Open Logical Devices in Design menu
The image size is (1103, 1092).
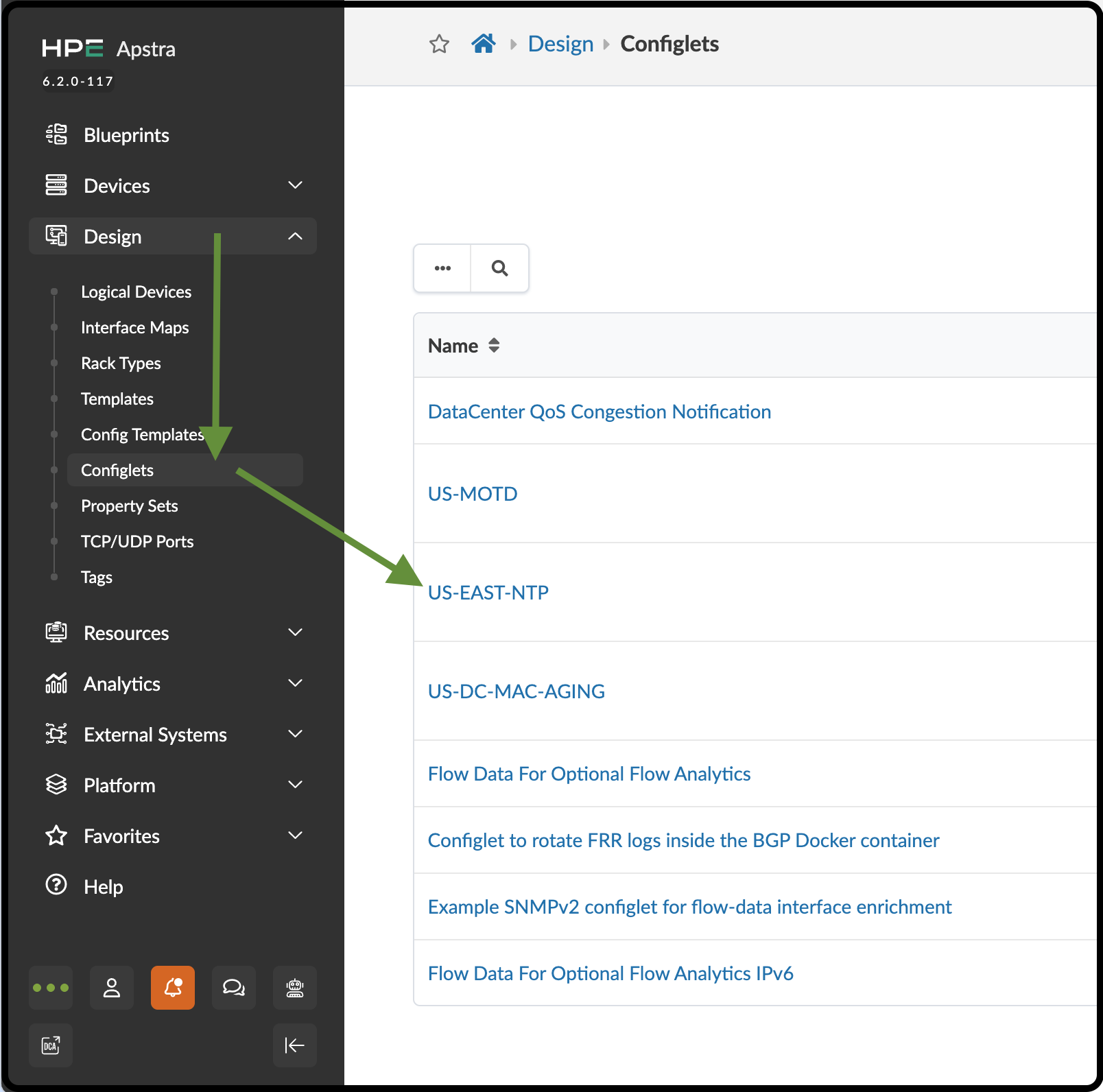coord(136,292)
